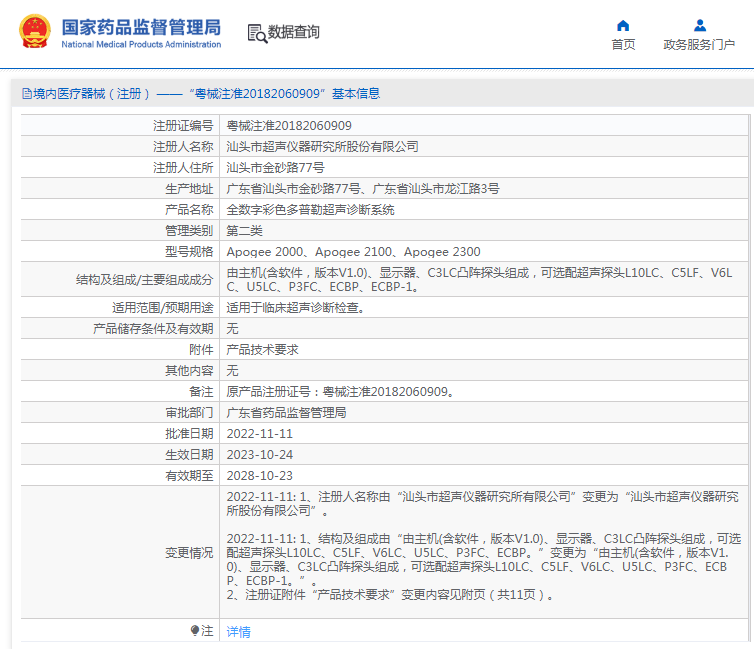Click the 备注 label

pyautogui.click(x=201, y=392)
